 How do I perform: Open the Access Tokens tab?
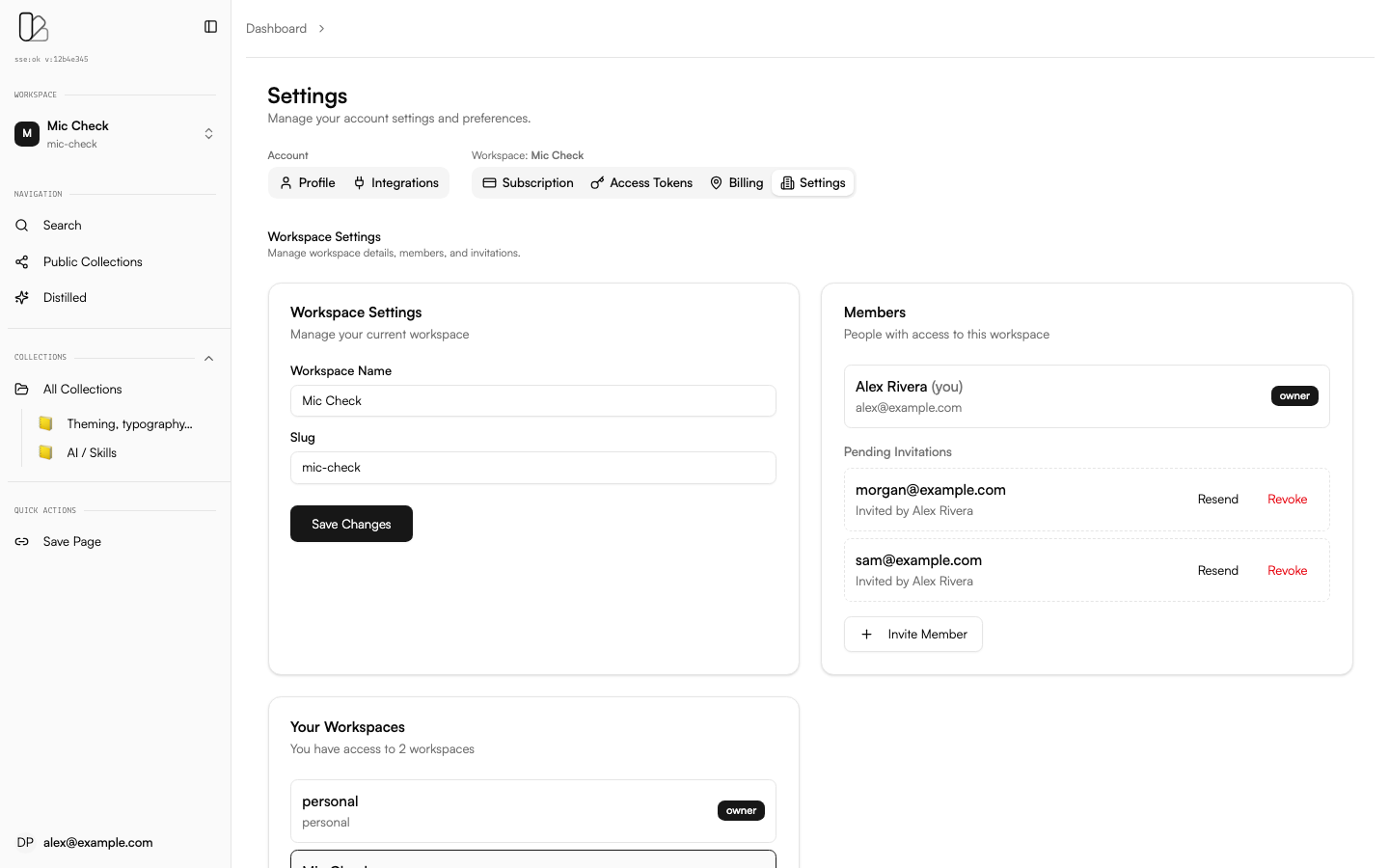click(x=641, y=182)
